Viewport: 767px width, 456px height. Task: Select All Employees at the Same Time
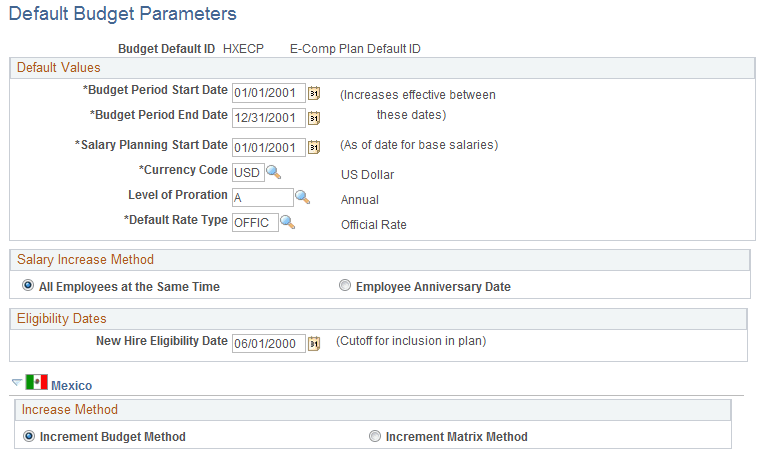(x=28, y=286)
